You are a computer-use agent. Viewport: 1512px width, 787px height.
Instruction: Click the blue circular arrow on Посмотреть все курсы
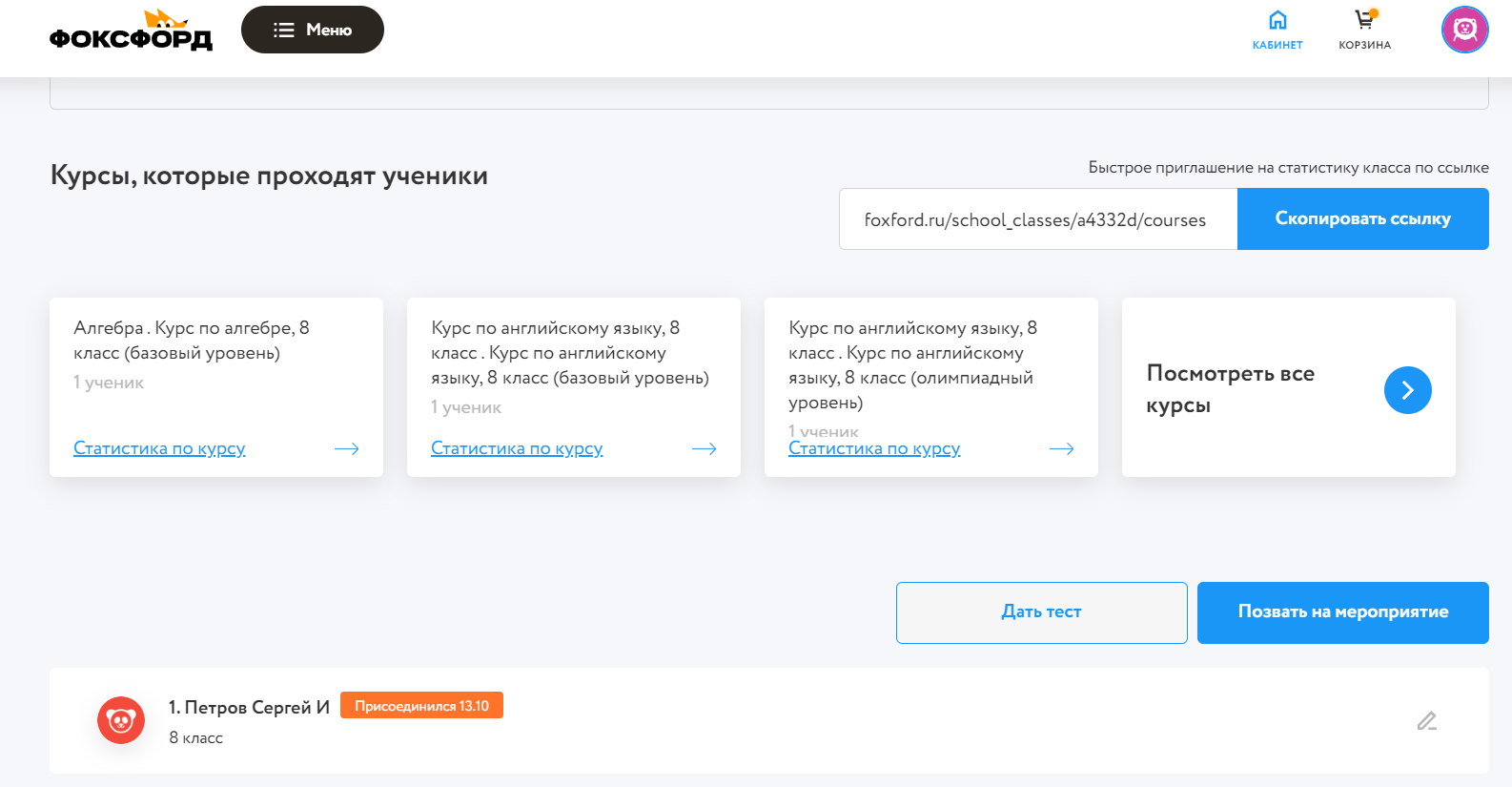(1407, 390)
